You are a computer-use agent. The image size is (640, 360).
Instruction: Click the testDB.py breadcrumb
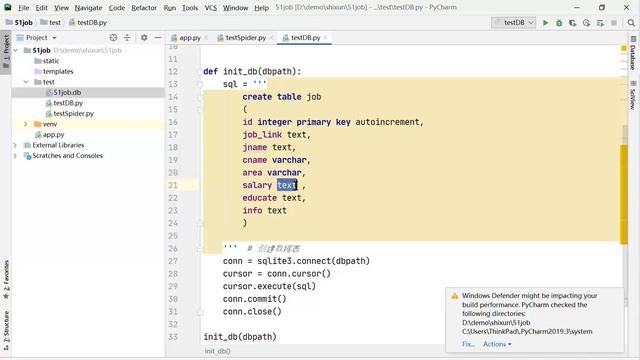point(88,23)
